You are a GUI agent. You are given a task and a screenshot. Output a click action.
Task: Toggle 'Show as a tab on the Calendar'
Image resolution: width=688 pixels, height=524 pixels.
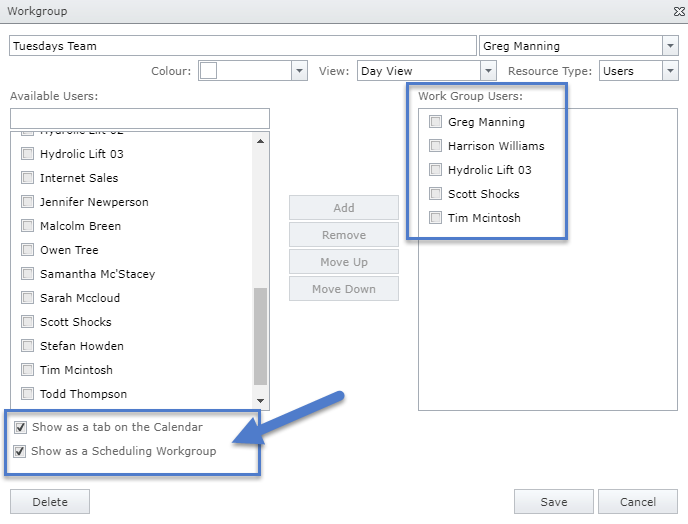point(21,427)
